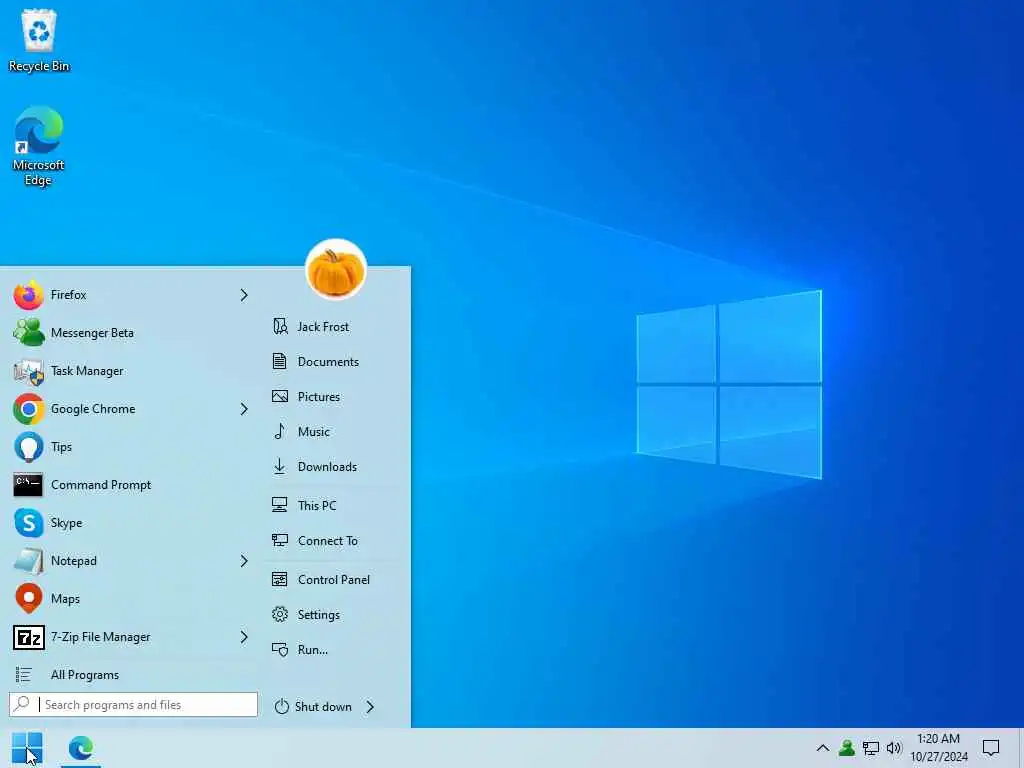Click the Task Manager text label
This screenshot has height=768, width=1024.
click(x=87, y=371)
